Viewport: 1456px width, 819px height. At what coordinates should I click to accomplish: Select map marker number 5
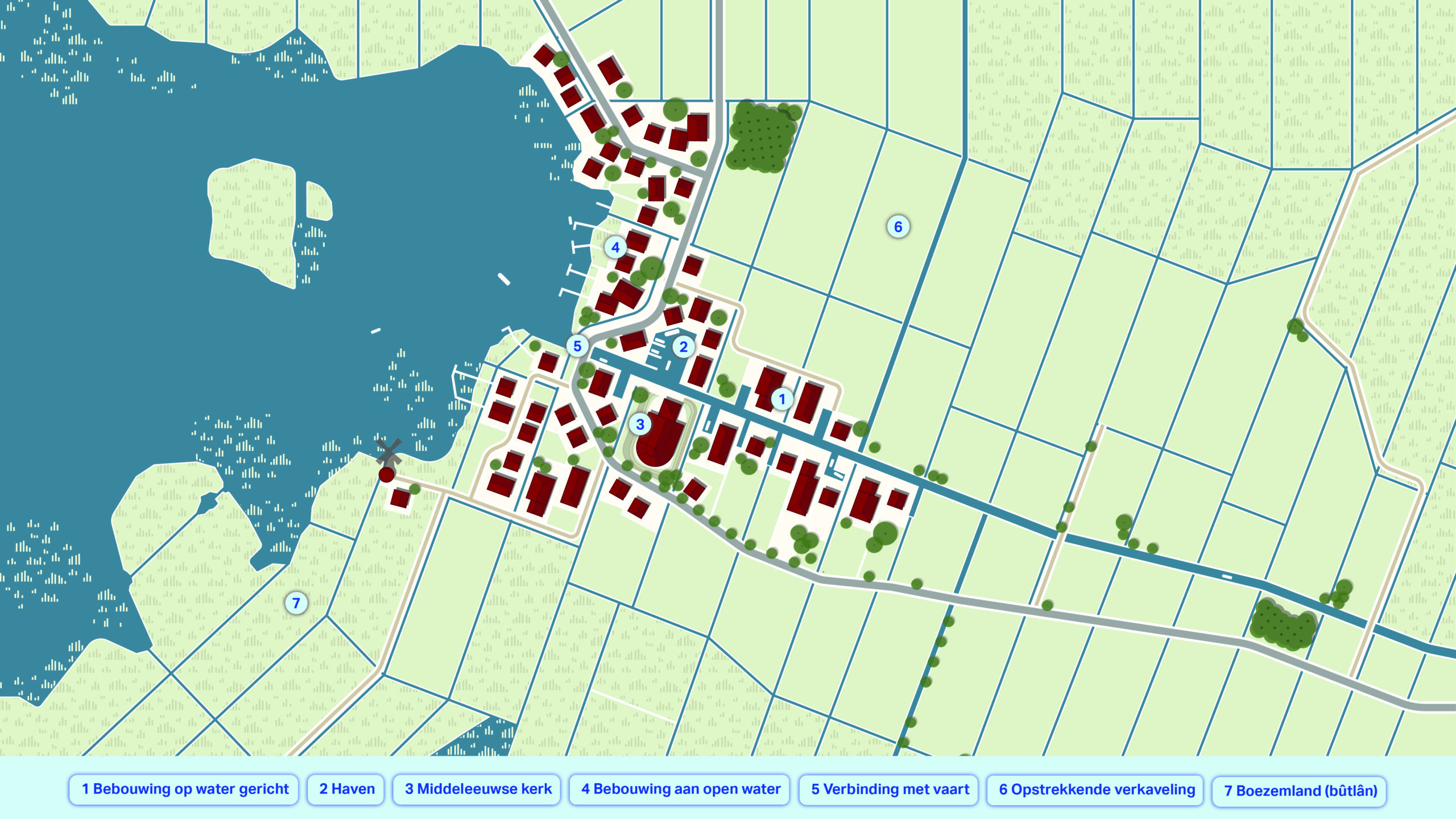[x=577, y=346]
